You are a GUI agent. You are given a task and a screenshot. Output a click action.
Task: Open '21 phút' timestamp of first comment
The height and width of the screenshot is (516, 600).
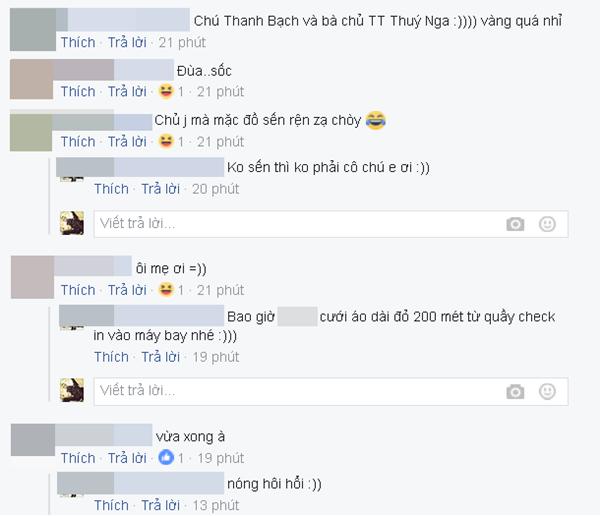[x=182, y=42]
